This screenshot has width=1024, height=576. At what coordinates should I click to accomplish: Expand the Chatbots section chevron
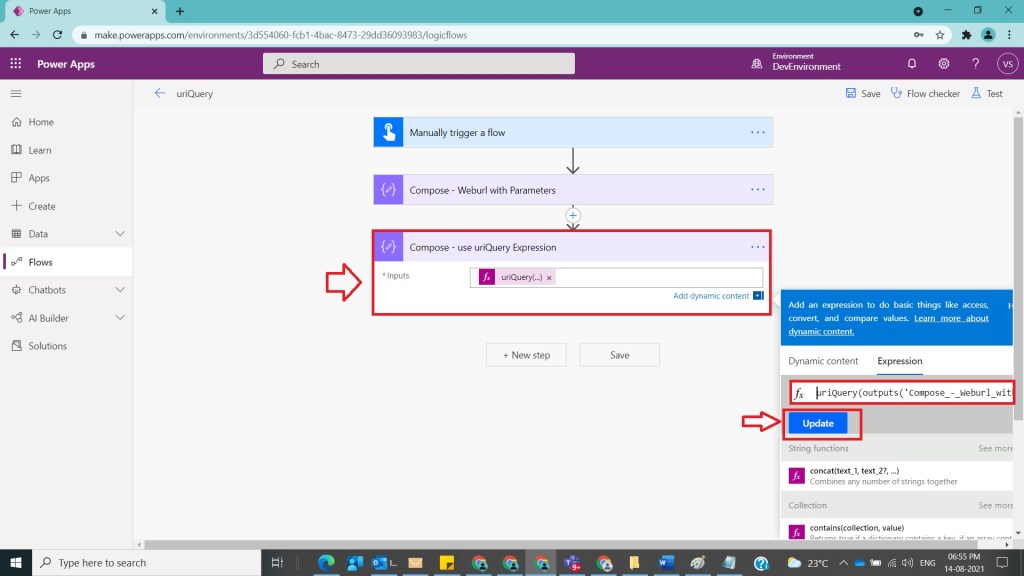(120, 290)
